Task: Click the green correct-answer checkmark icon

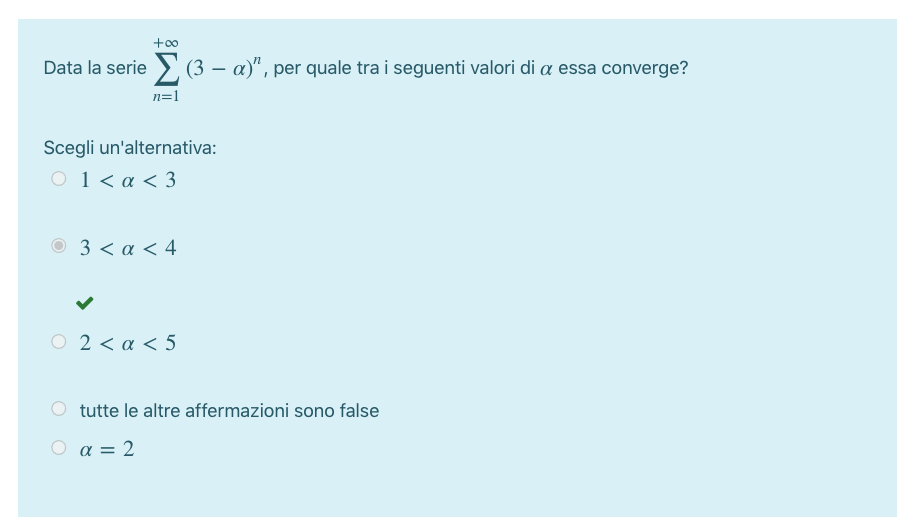Action: [x=85, y=302]
